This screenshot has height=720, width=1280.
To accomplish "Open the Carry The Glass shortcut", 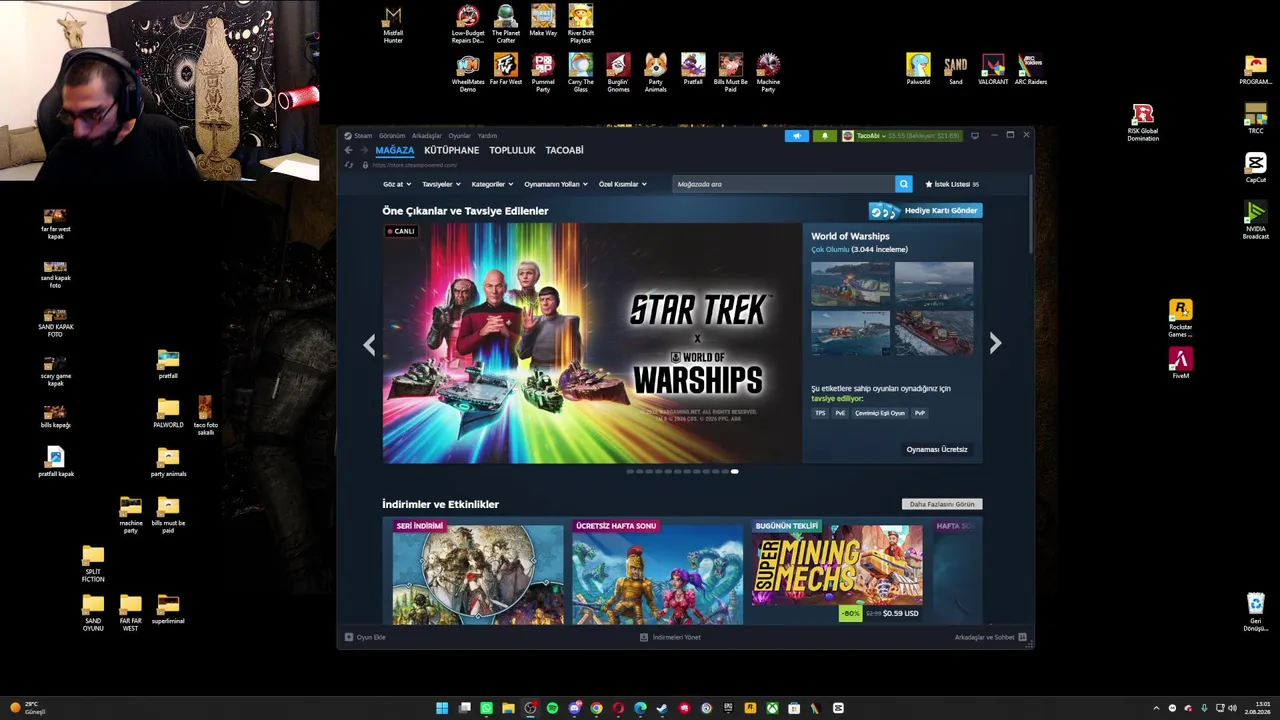I will click(581, 74).
